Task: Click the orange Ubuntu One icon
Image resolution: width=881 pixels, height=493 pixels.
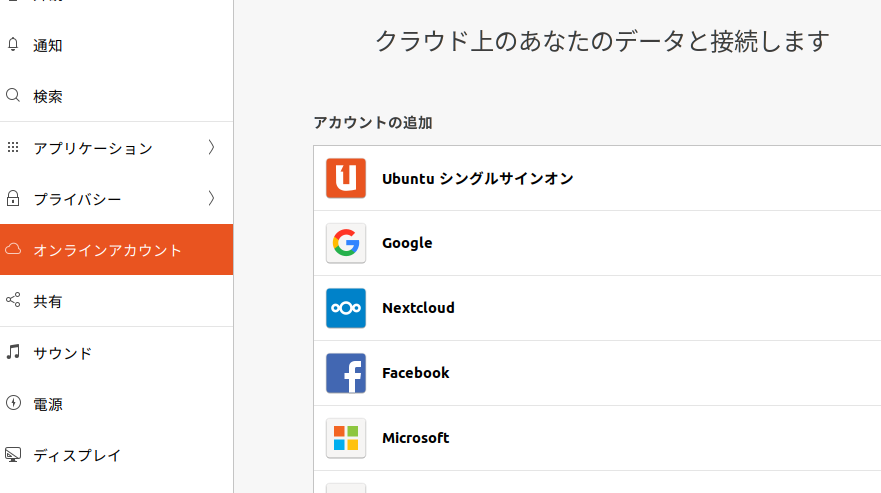Action: 346,178
